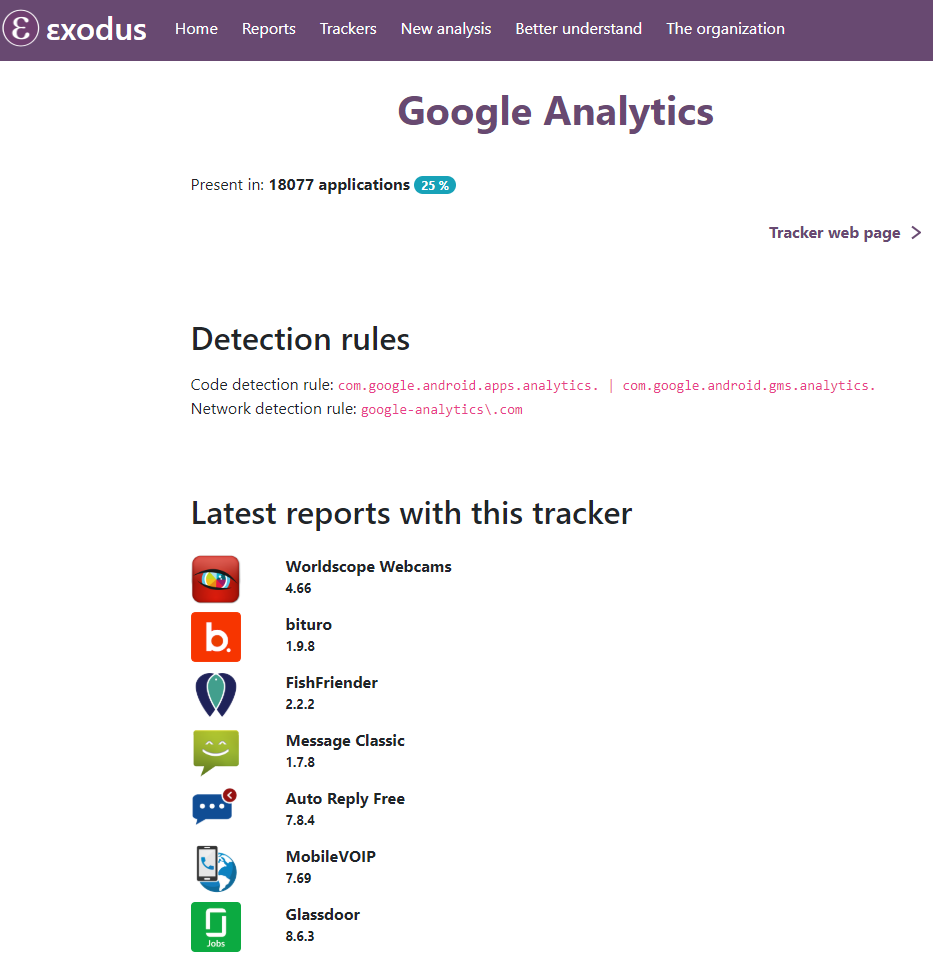933x961 pixels.
Task: Select the MobileVOIP phone and globe icon
Action: click(216, 868)
